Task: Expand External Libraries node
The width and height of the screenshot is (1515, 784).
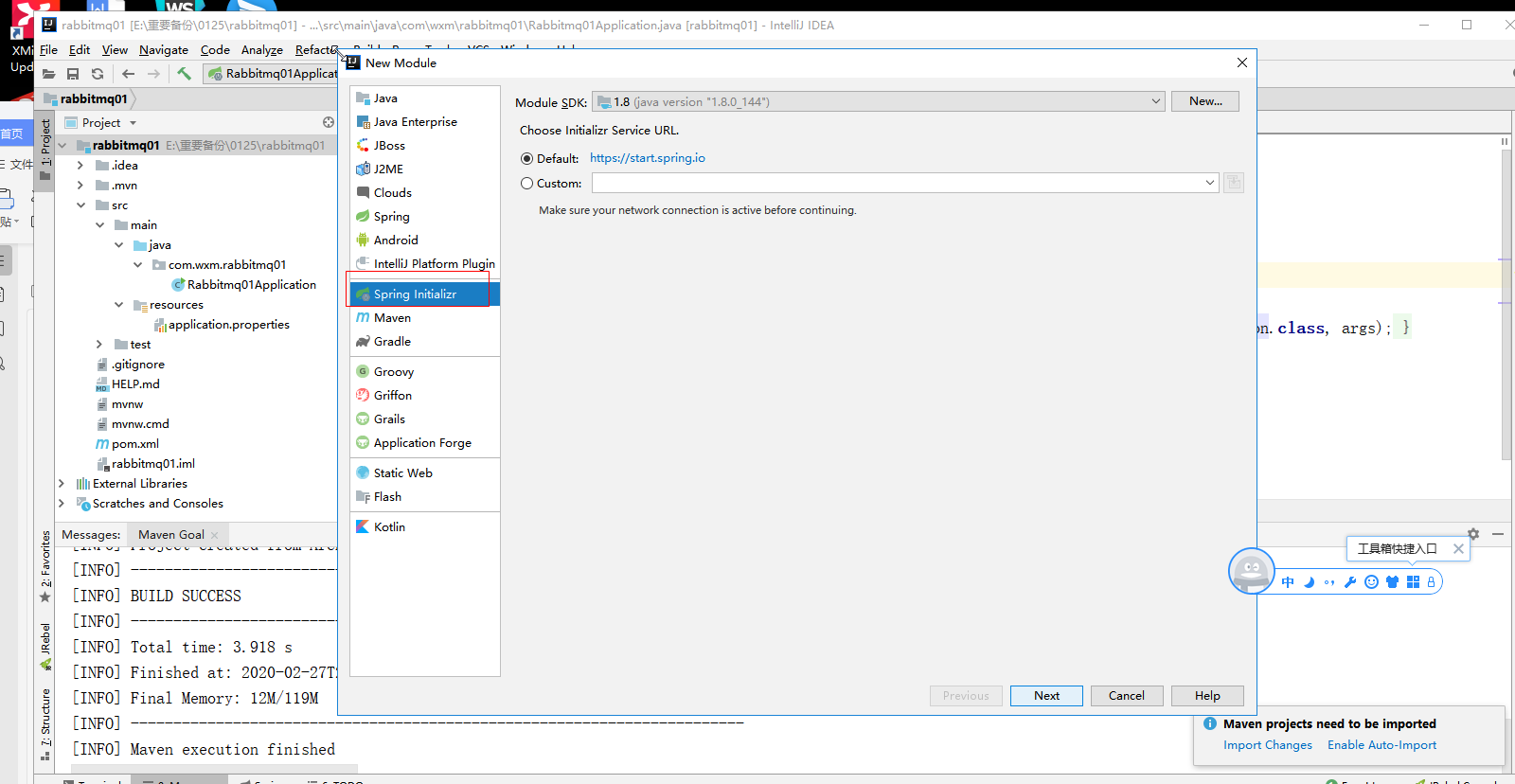Action: [x=62, y=484]
